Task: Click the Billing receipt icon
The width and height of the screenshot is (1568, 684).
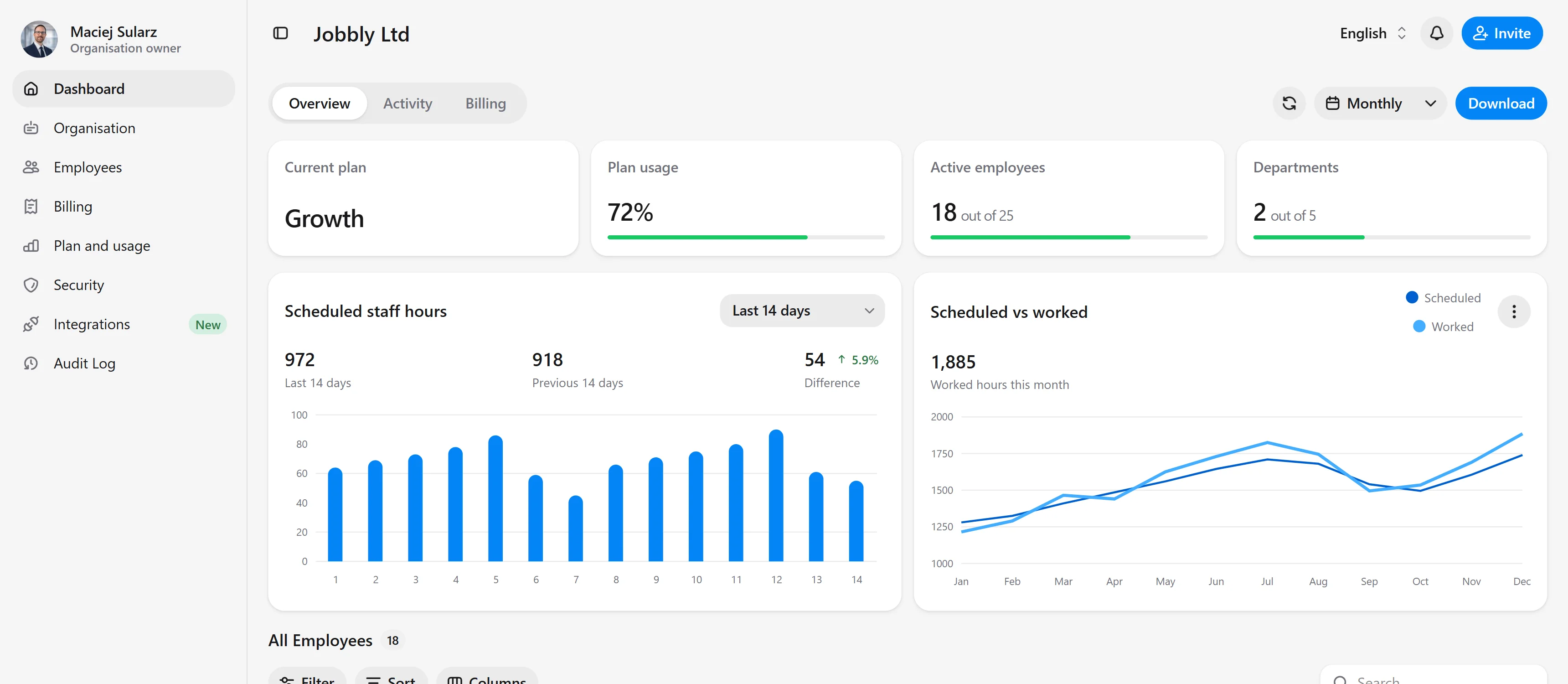Action: pos(31,207)
